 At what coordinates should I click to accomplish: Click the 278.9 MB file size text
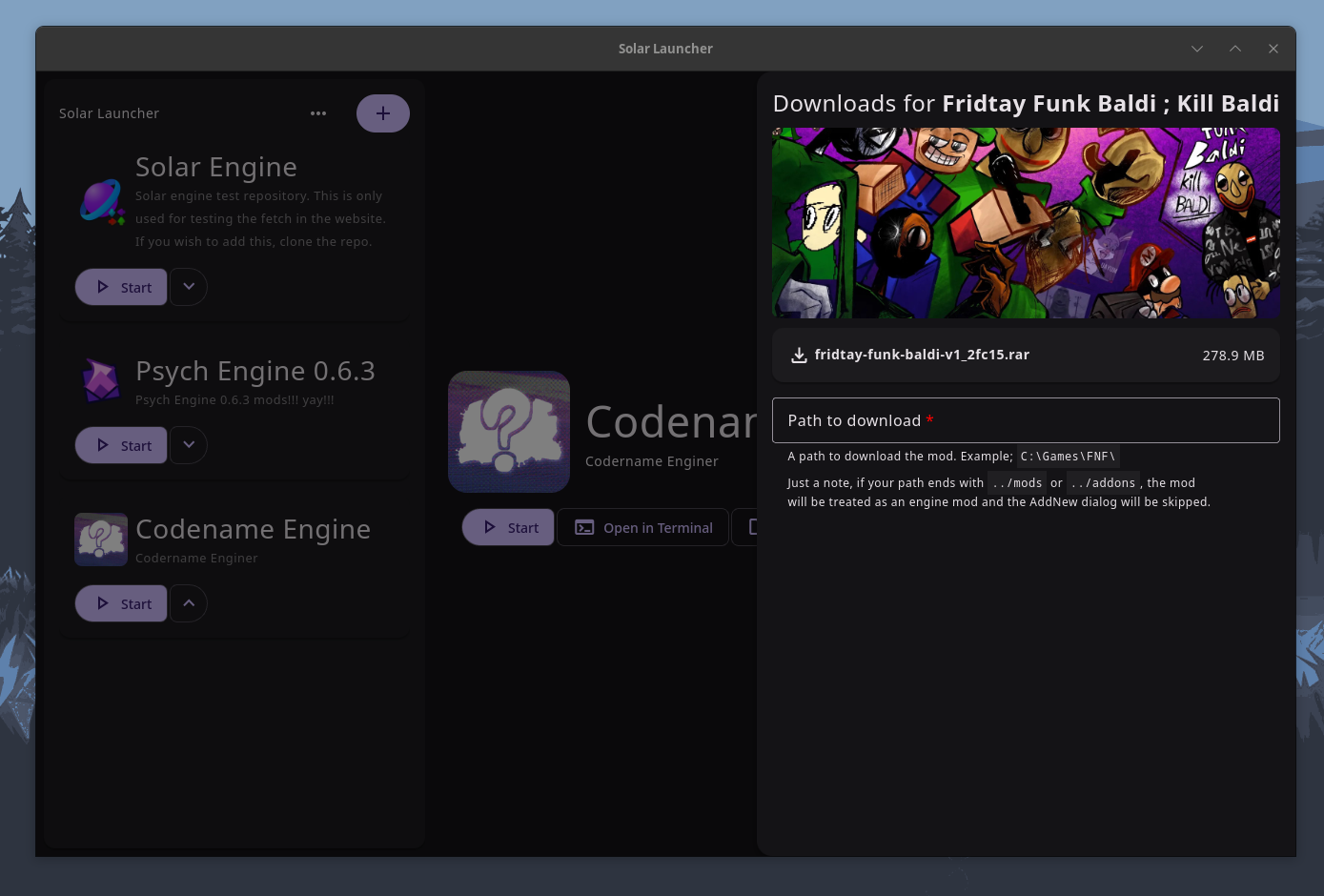click(1233, 355)
